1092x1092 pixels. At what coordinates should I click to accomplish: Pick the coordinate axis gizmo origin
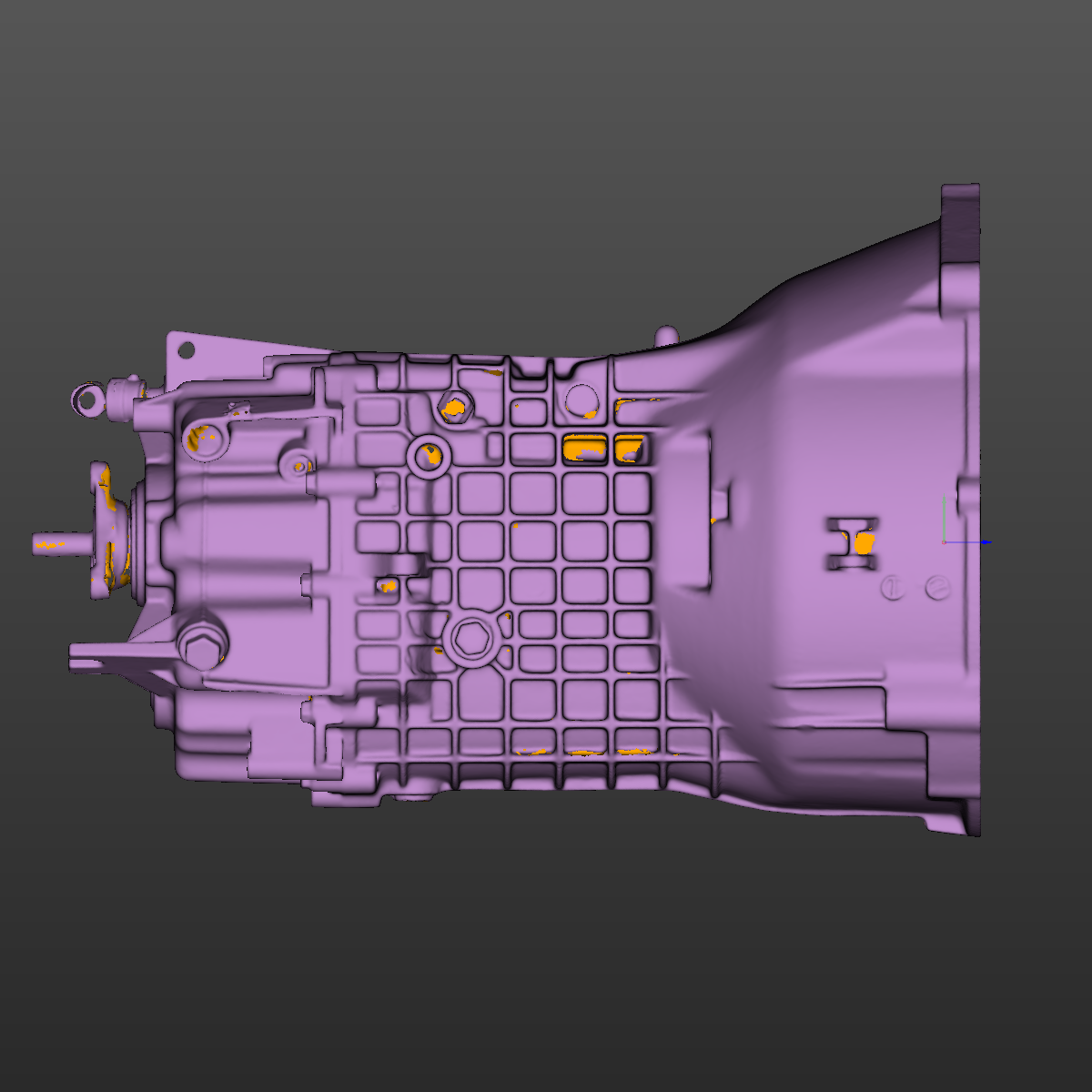pyautogui.click(x=945, y=542)
